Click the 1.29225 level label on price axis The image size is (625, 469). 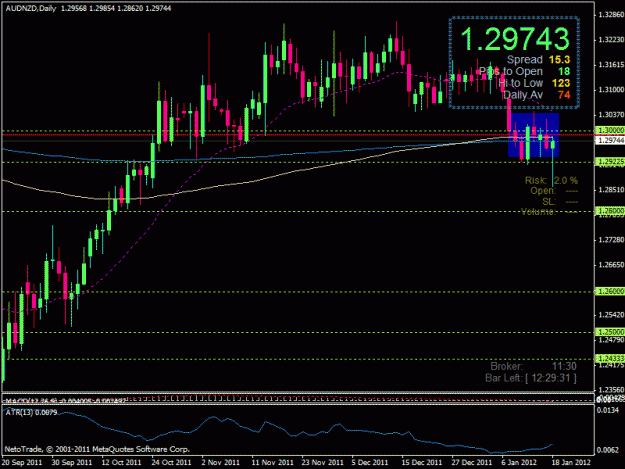pos(610,161)
